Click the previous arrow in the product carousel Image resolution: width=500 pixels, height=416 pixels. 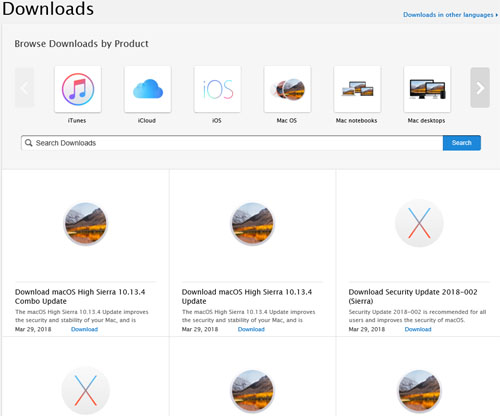pos(24,88)
